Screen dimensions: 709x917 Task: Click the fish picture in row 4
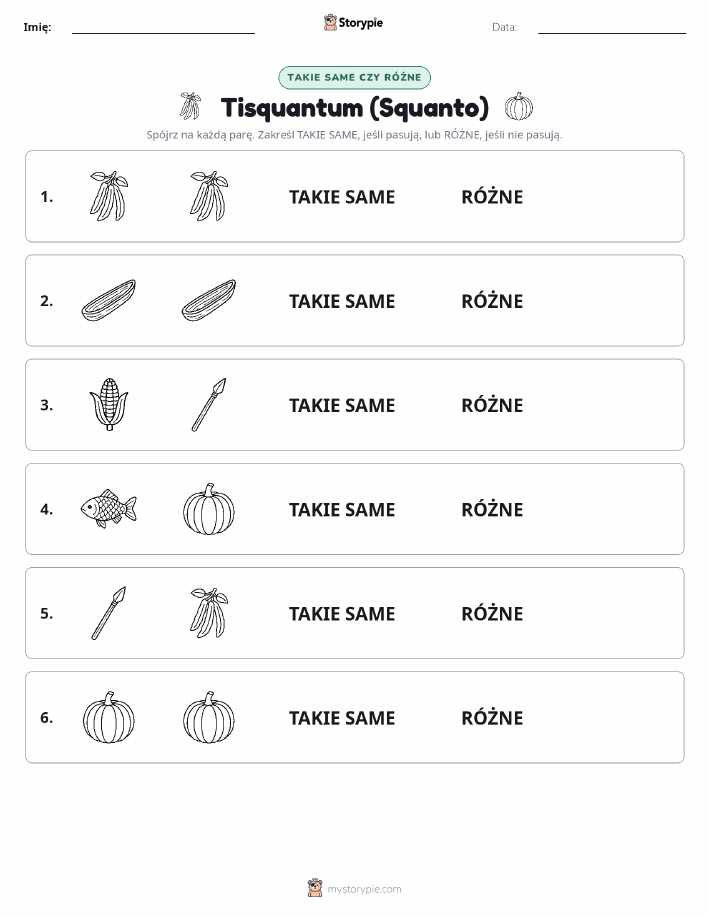point(109,508)
